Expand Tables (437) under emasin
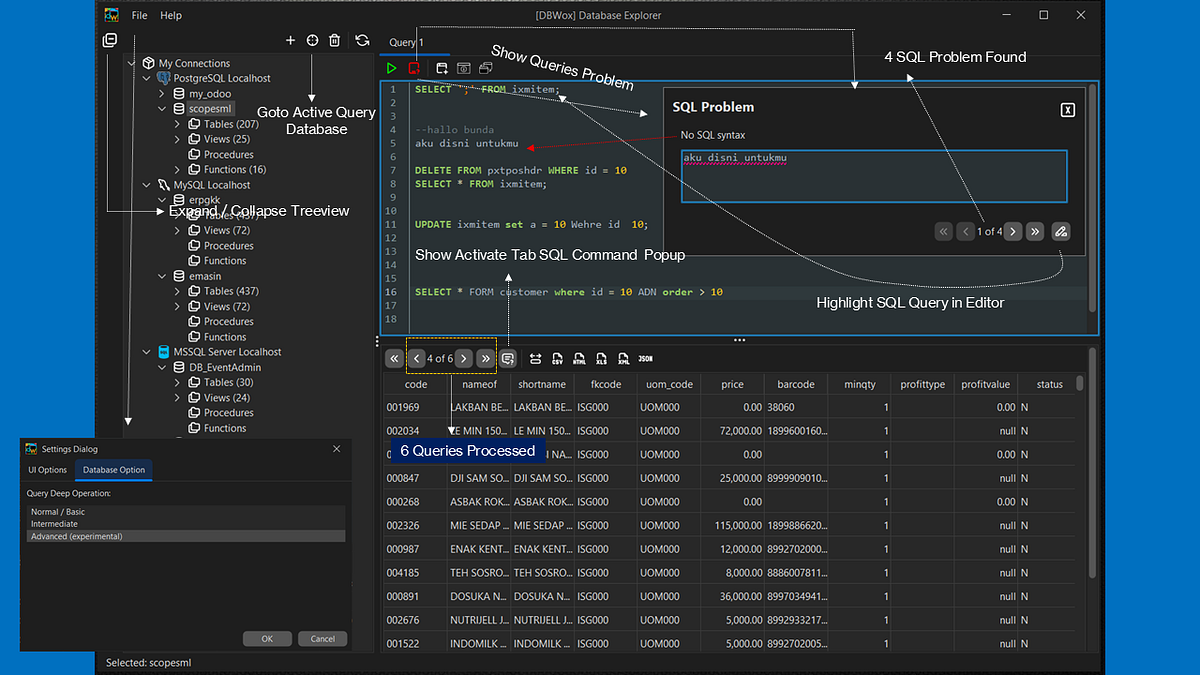Image resolution: width=1200 pixels, height=675 pixels. pos(178,291)
